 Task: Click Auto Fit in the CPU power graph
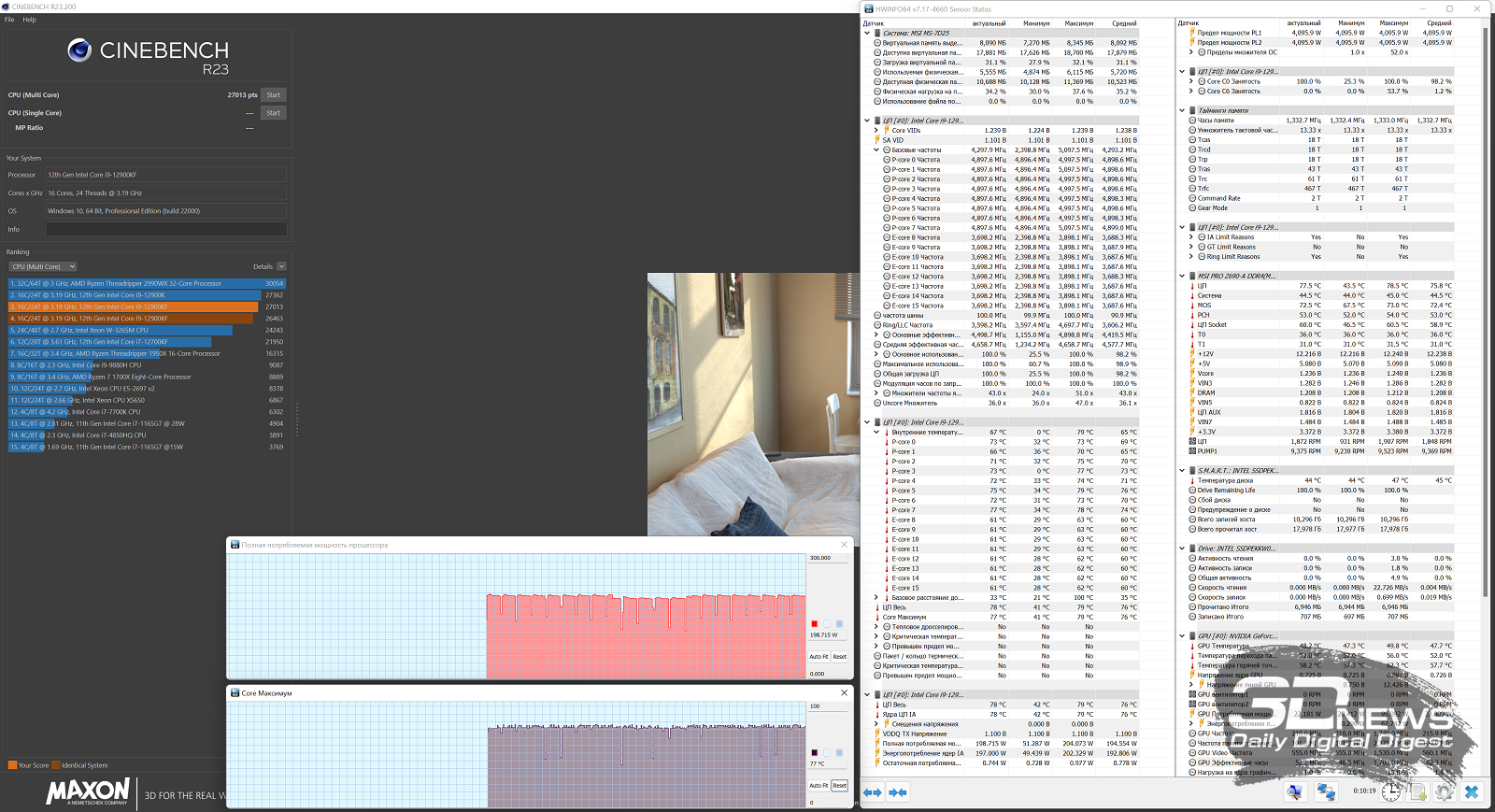click(819, 656)
